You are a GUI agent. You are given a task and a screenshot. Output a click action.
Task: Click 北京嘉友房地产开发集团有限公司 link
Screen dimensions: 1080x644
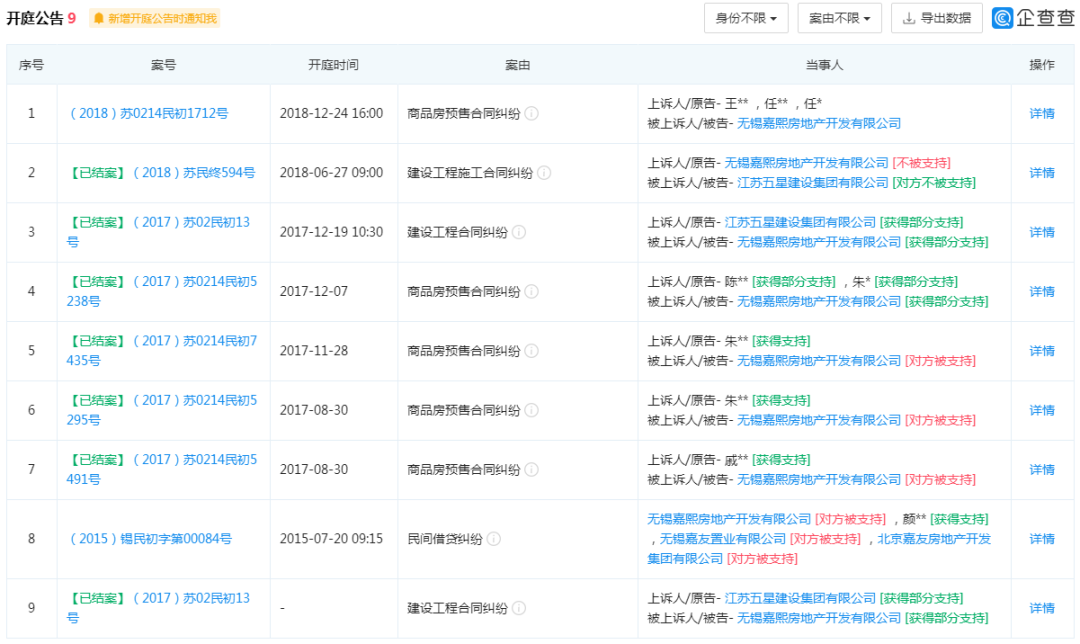pyautogui.click(x=819, y=548)
